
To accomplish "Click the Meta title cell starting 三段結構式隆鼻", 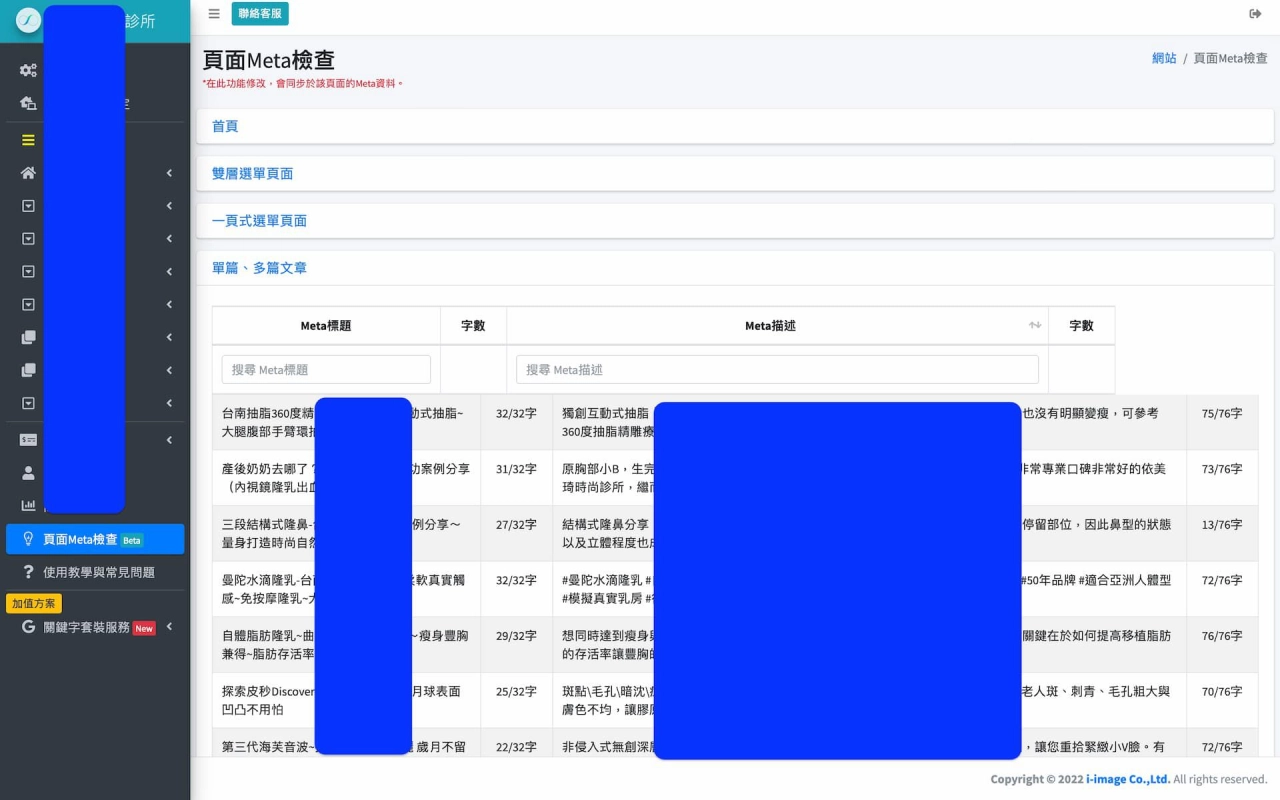I will click(346, 534).
